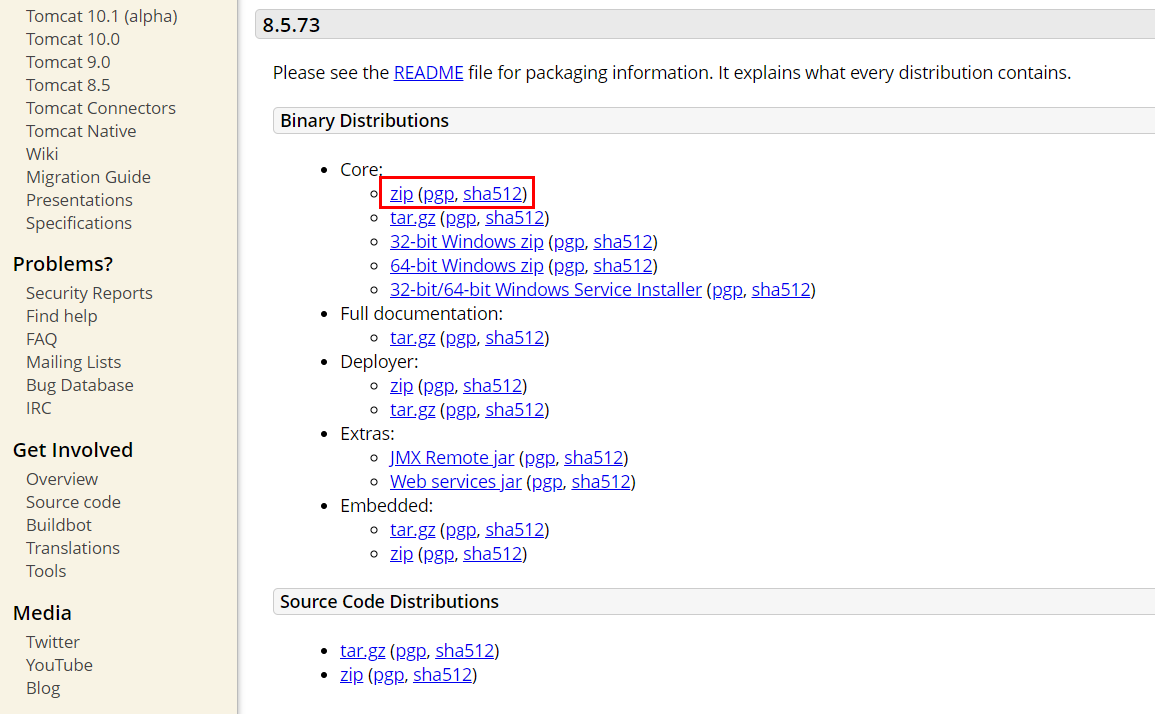Select the Binary Distributions heading

click(364, 120)
